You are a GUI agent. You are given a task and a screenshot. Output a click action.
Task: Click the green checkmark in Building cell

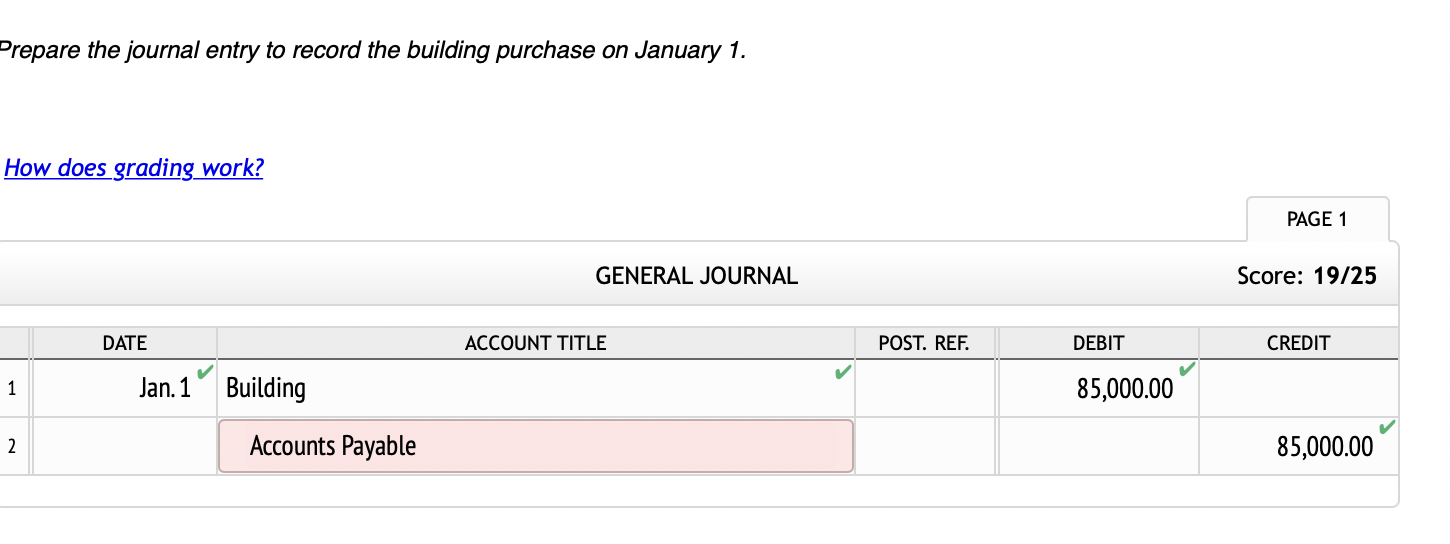[x=842, y=373]
